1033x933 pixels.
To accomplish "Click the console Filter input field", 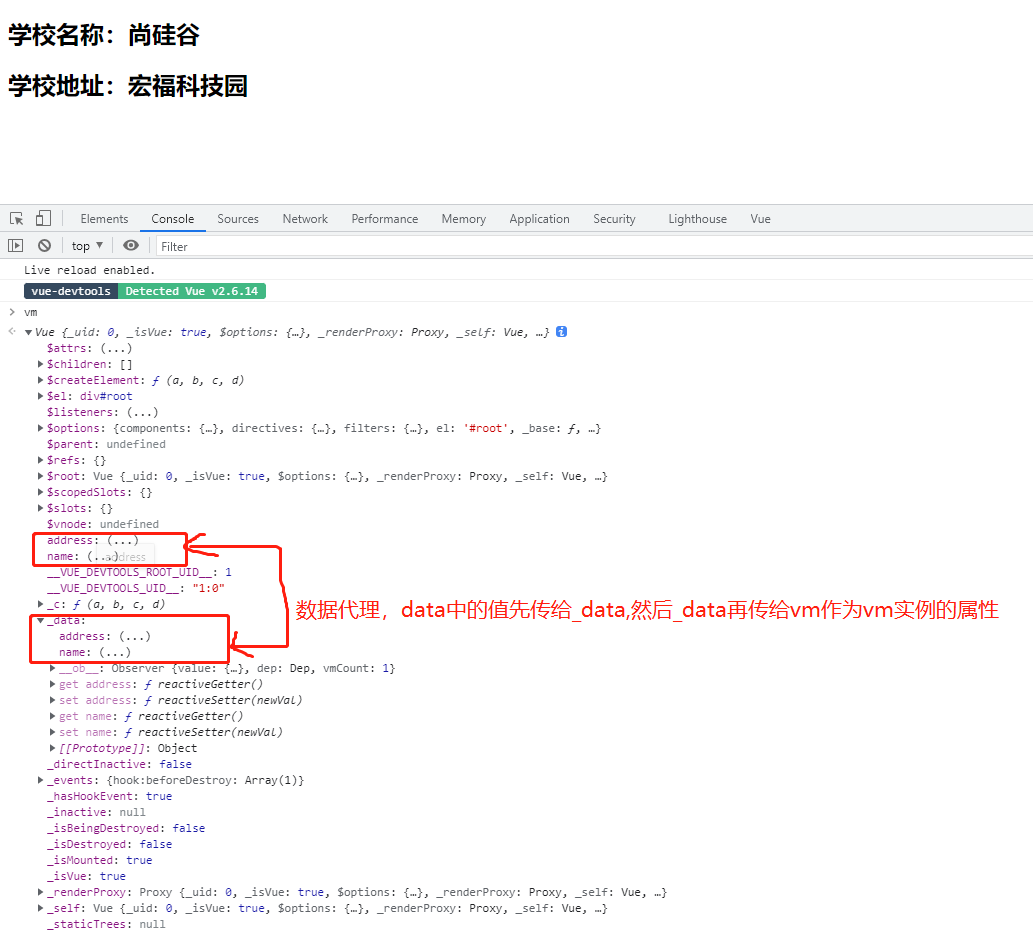I will 593,246.
